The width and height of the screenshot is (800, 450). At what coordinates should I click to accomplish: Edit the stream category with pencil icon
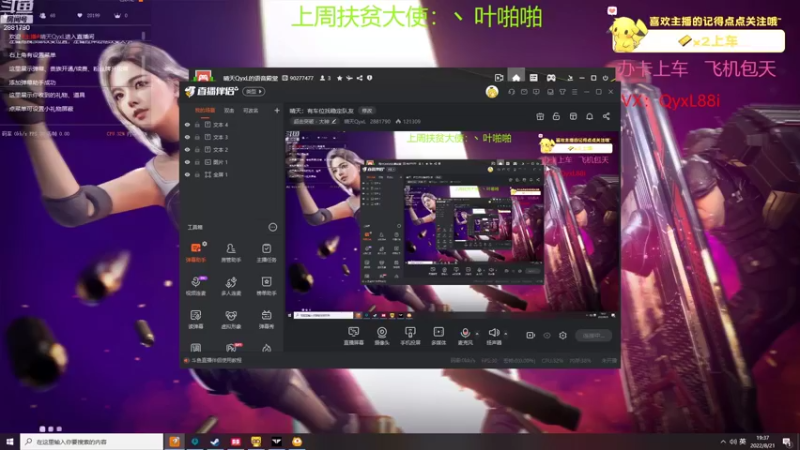[334, 121]
